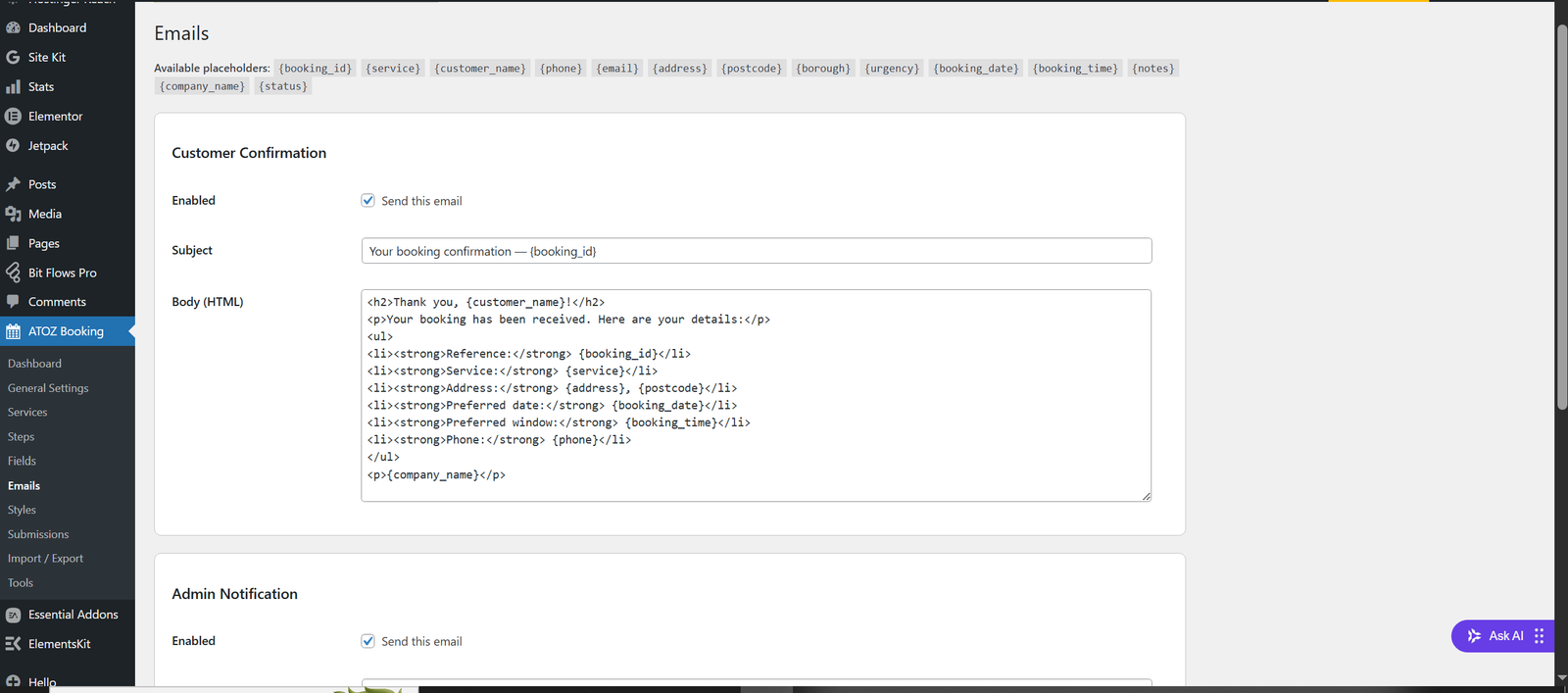This screenshot has width=1568, height=693.
Task: Open the Elementor menu
Action: coord(55,116)
